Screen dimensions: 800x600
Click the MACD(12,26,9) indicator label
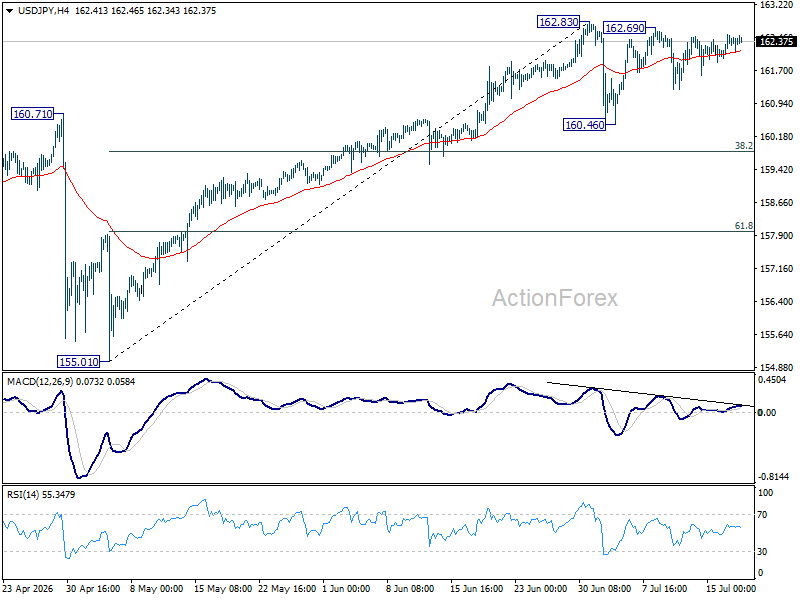(41, 382)
